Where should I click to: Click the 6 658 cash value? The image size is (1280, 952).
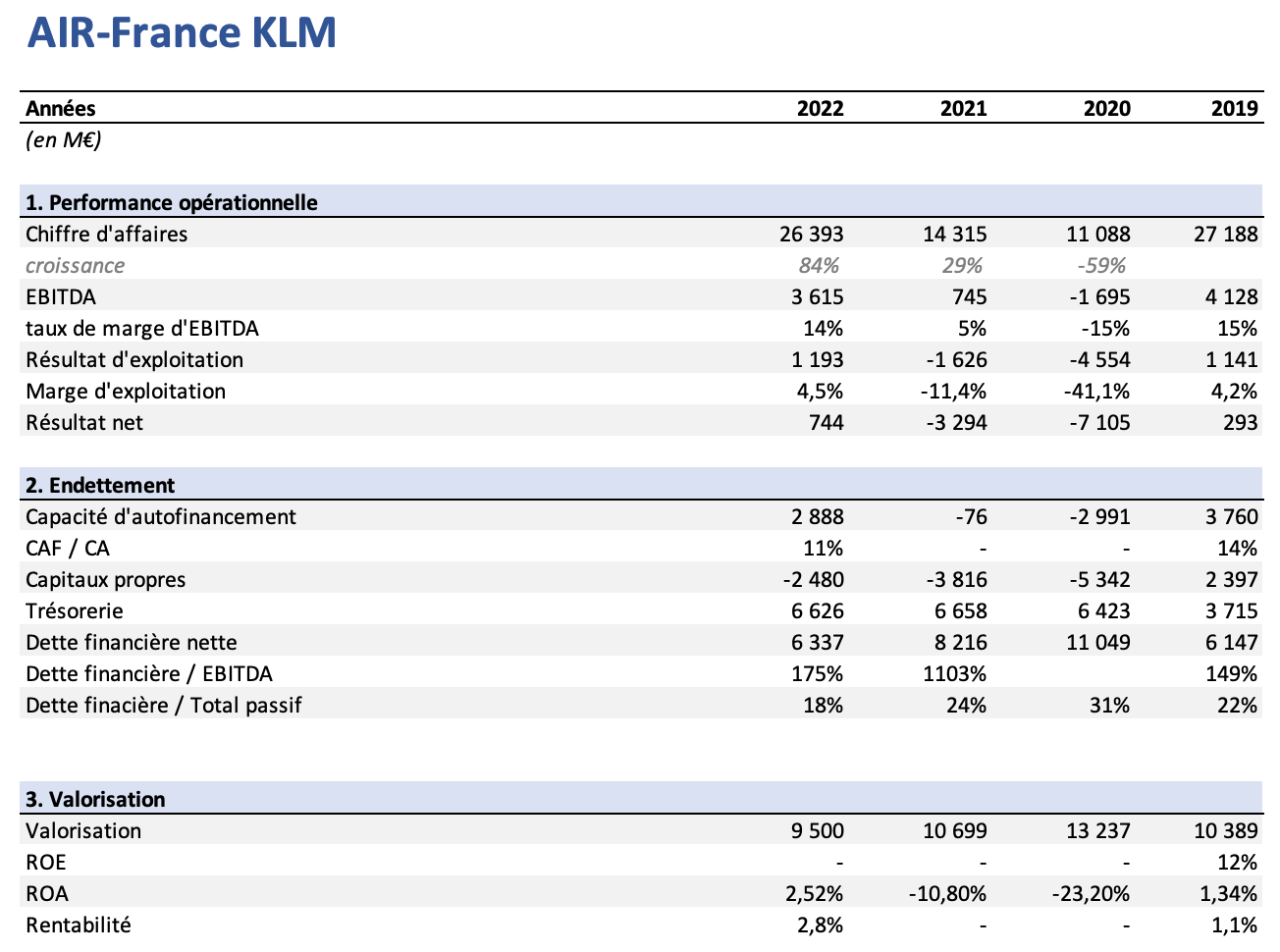point(961,610)
